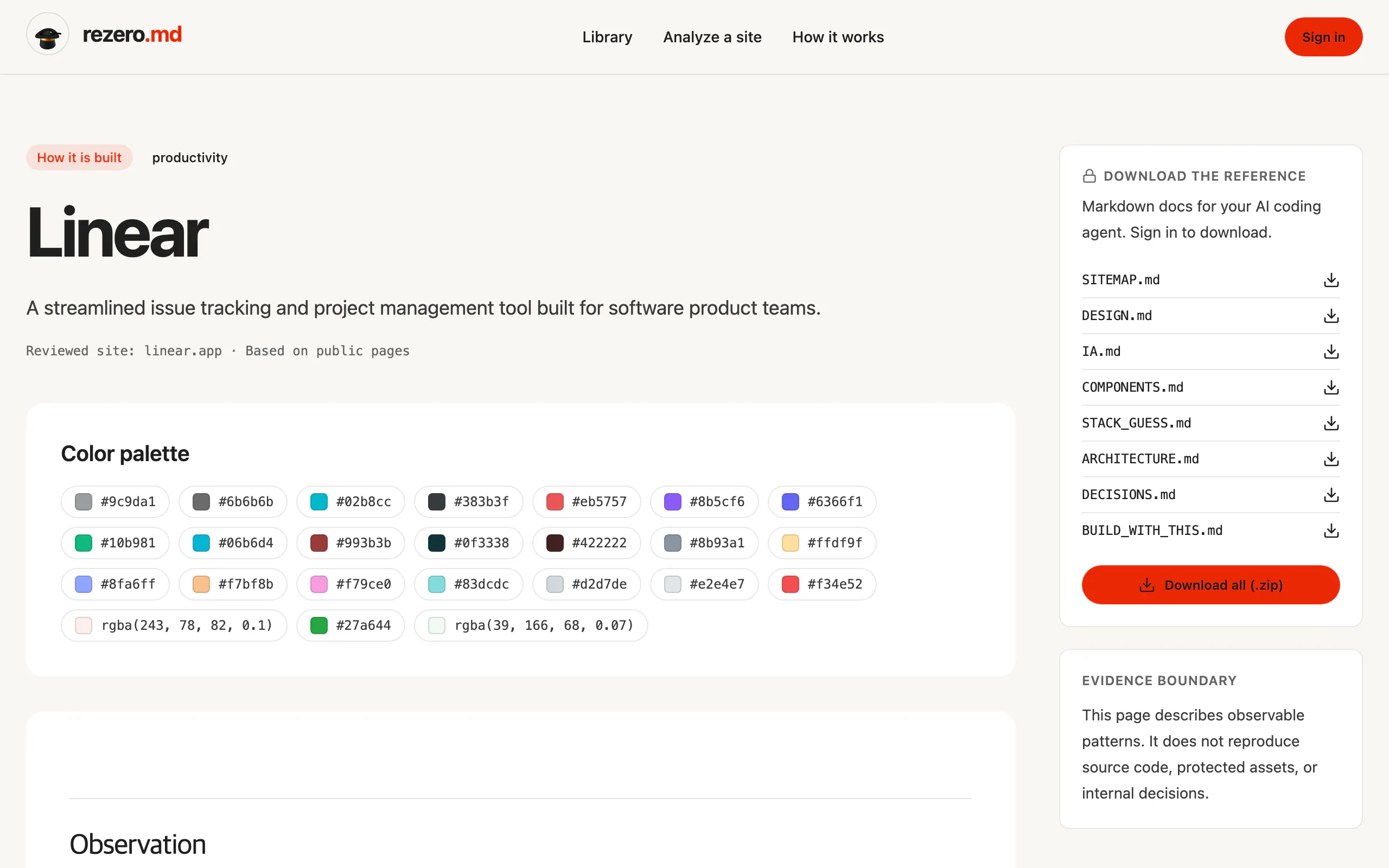Pick the #f34e52 red swatch
1389x868 pixels.
(822, 584)
